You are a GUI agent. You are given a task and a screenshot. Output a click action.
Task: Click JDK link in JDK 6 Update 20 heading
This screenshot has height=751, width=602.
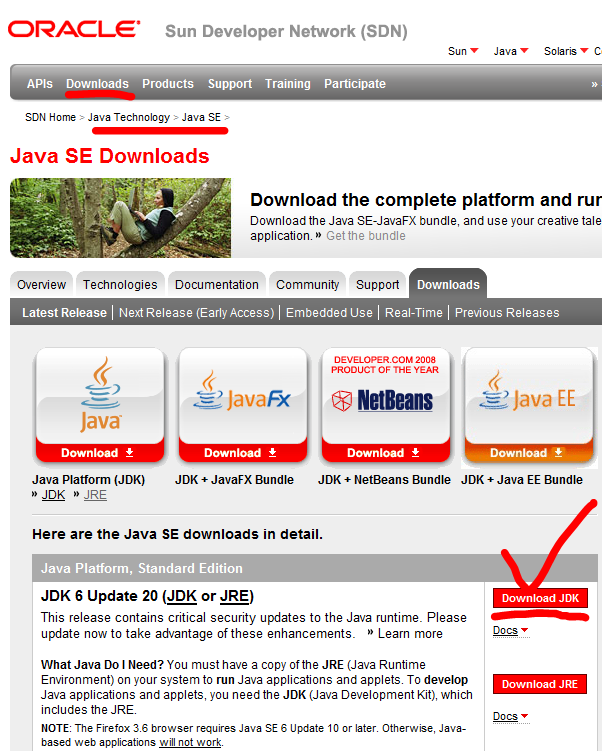182,596
